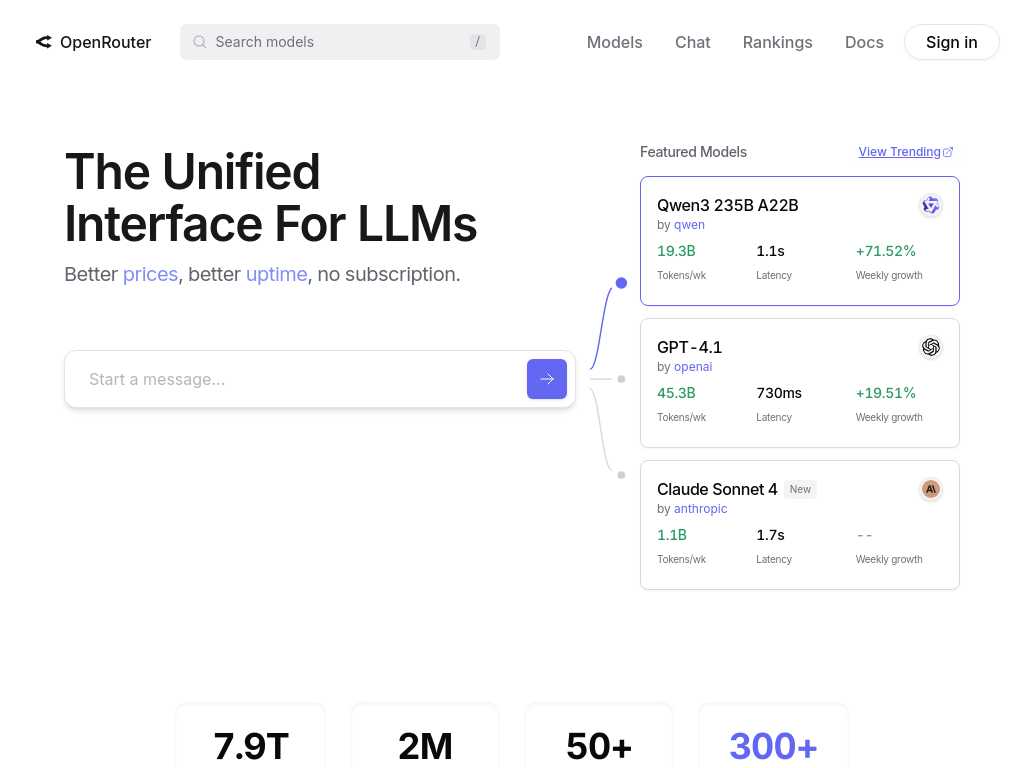Click the +19.51% weekly growth value
This screenshot has height=768, width=1024.
tap(886, 392)
